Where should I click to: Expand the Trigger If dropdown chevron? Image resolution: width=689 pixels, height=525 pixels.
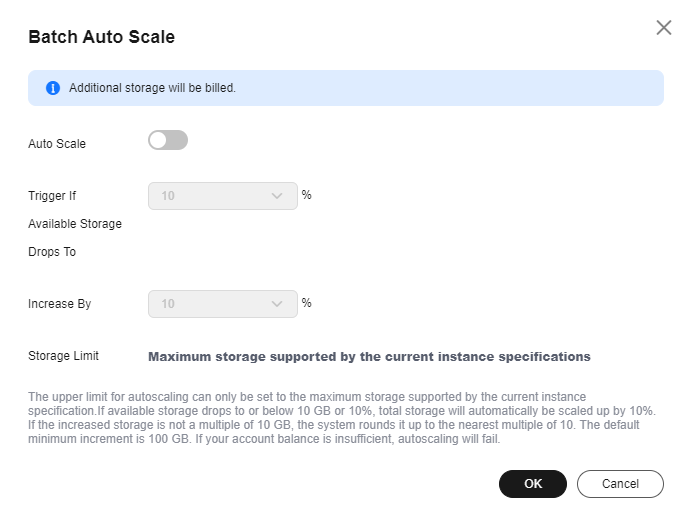point(277,196)
